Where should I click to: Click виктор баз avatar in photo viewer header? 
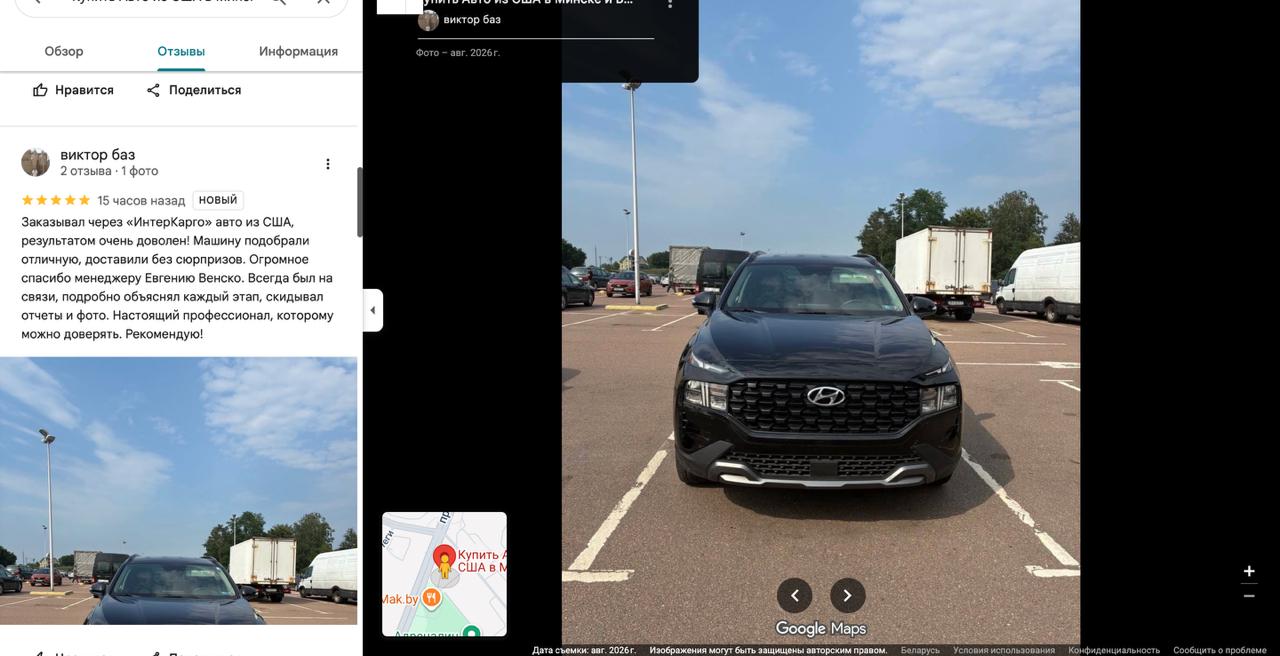coord(428,20)
